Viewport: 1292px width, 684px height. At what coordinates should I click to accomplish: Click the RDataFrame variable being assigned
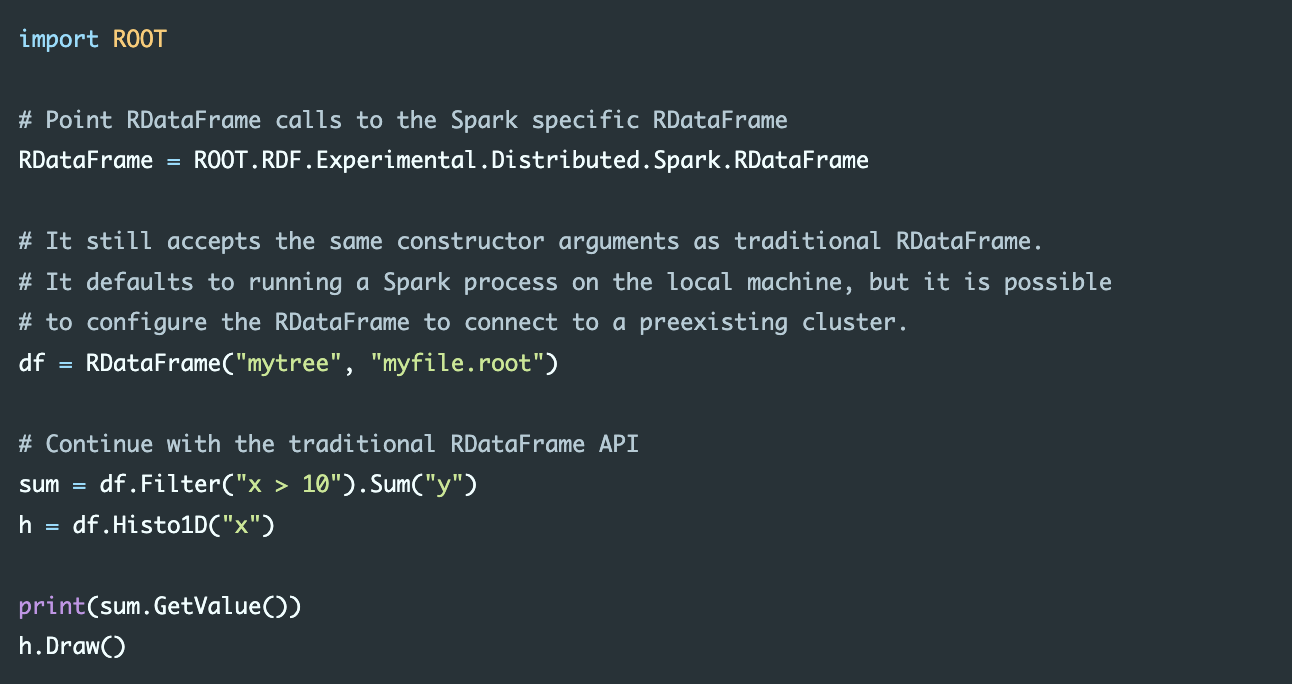click(x=86, y=161)
